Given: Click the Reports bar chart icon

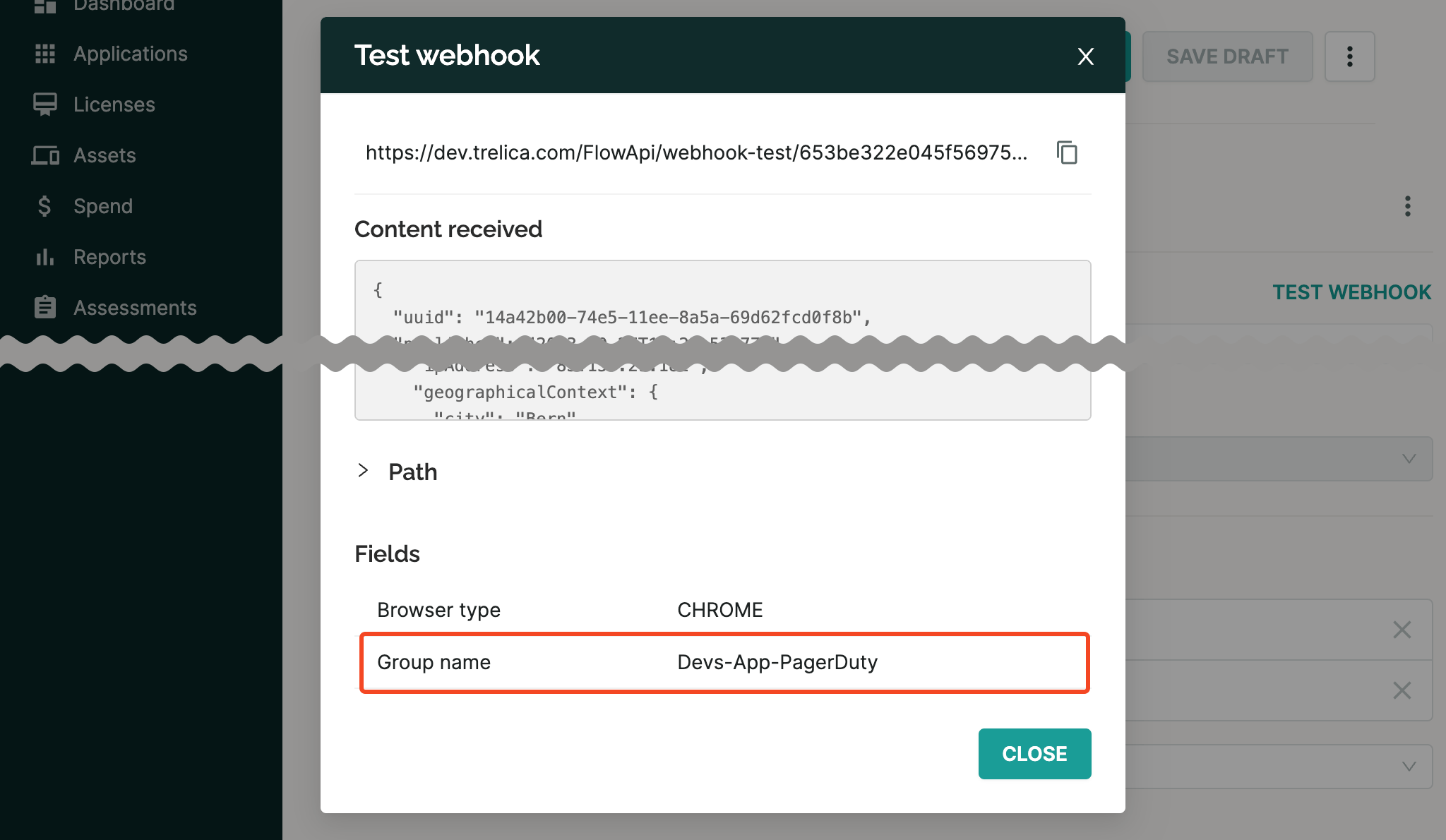Looking at the screenshot, I should click(x=45, y=257).
